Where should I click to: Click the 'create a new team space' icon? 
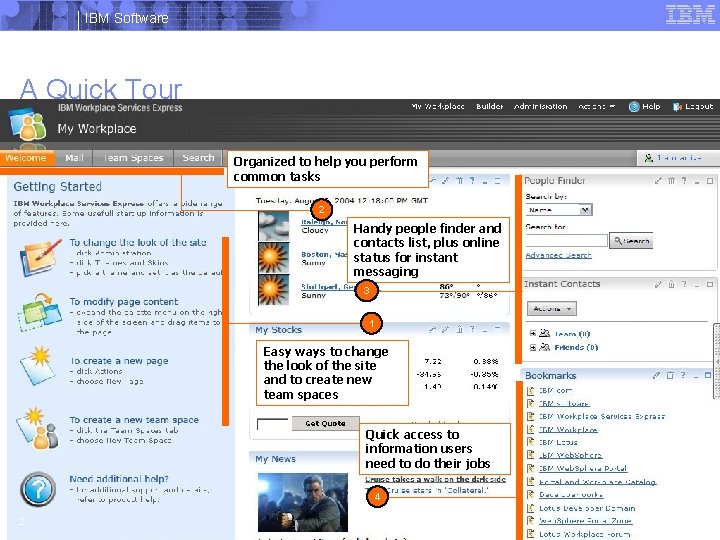[37, 428]
